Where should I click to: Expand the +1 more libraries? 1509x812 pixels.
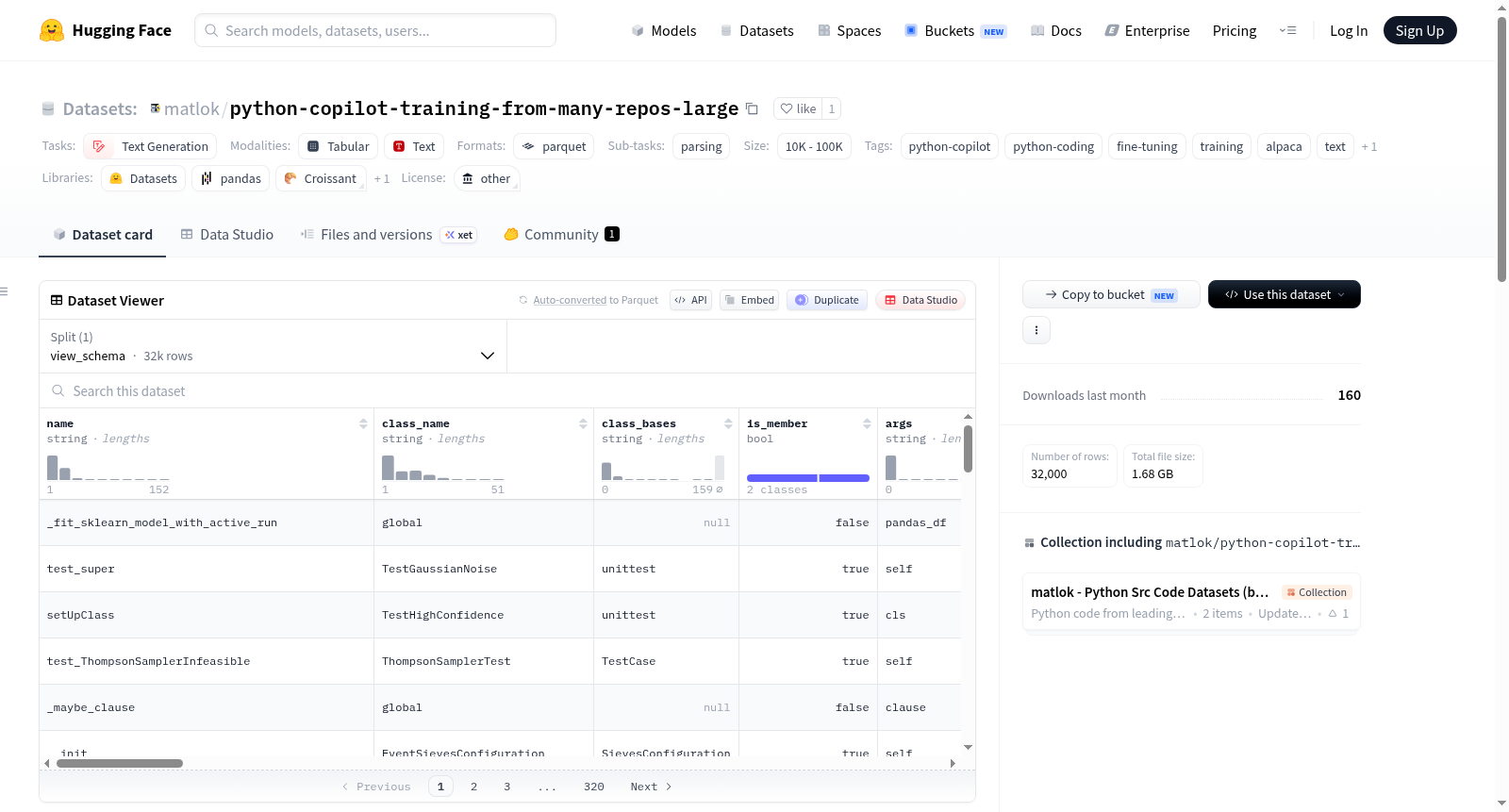(381, 178)
